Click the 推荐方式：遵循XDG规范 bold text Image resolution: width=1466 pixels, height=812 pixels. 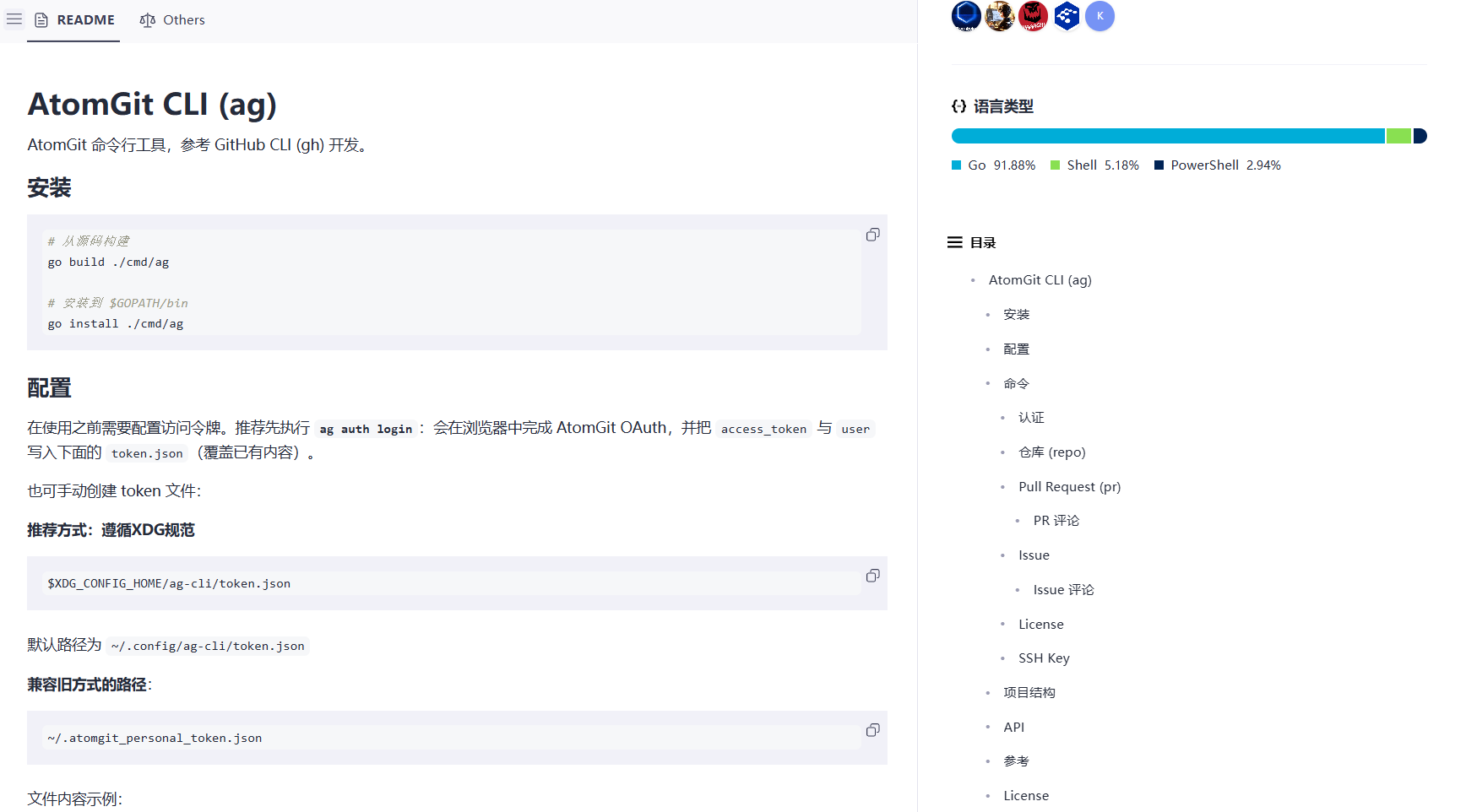coord(111,530)
